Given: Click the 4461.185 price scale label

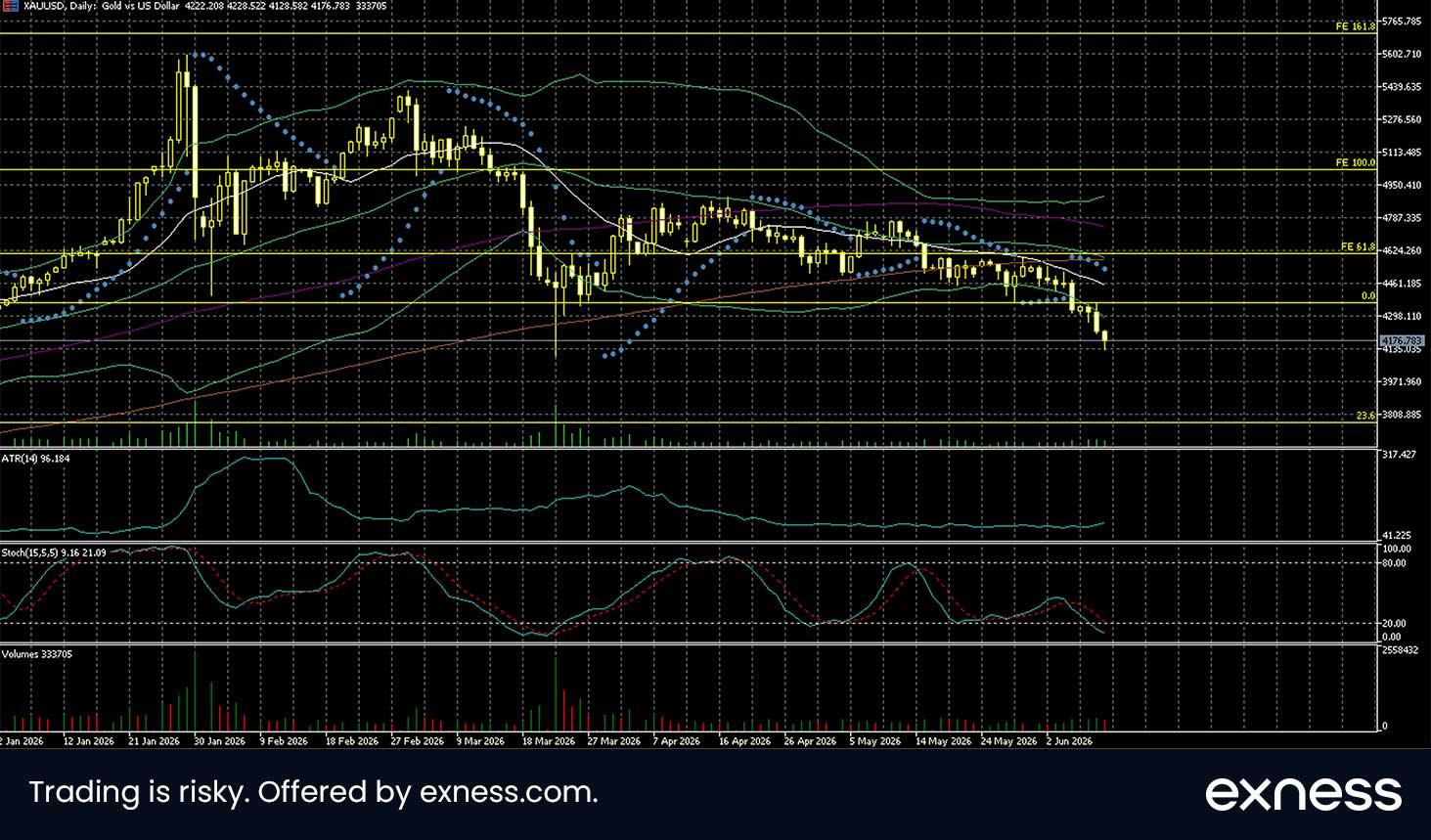Looking at the screenshot, I should click(x=1402, y=284).
